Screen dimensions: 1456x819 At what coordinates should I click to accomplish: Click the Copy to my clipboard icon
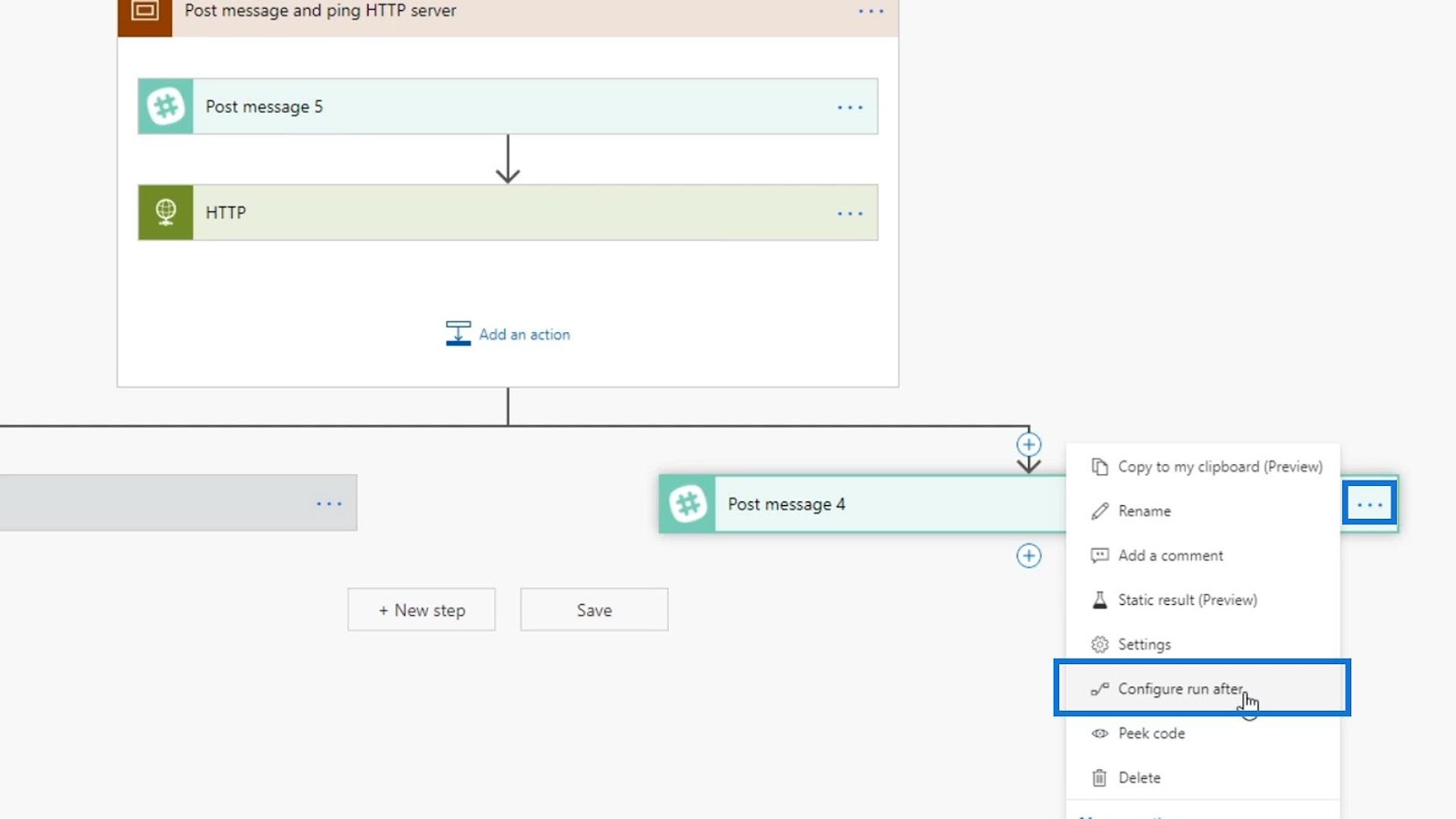[1099, 466]
